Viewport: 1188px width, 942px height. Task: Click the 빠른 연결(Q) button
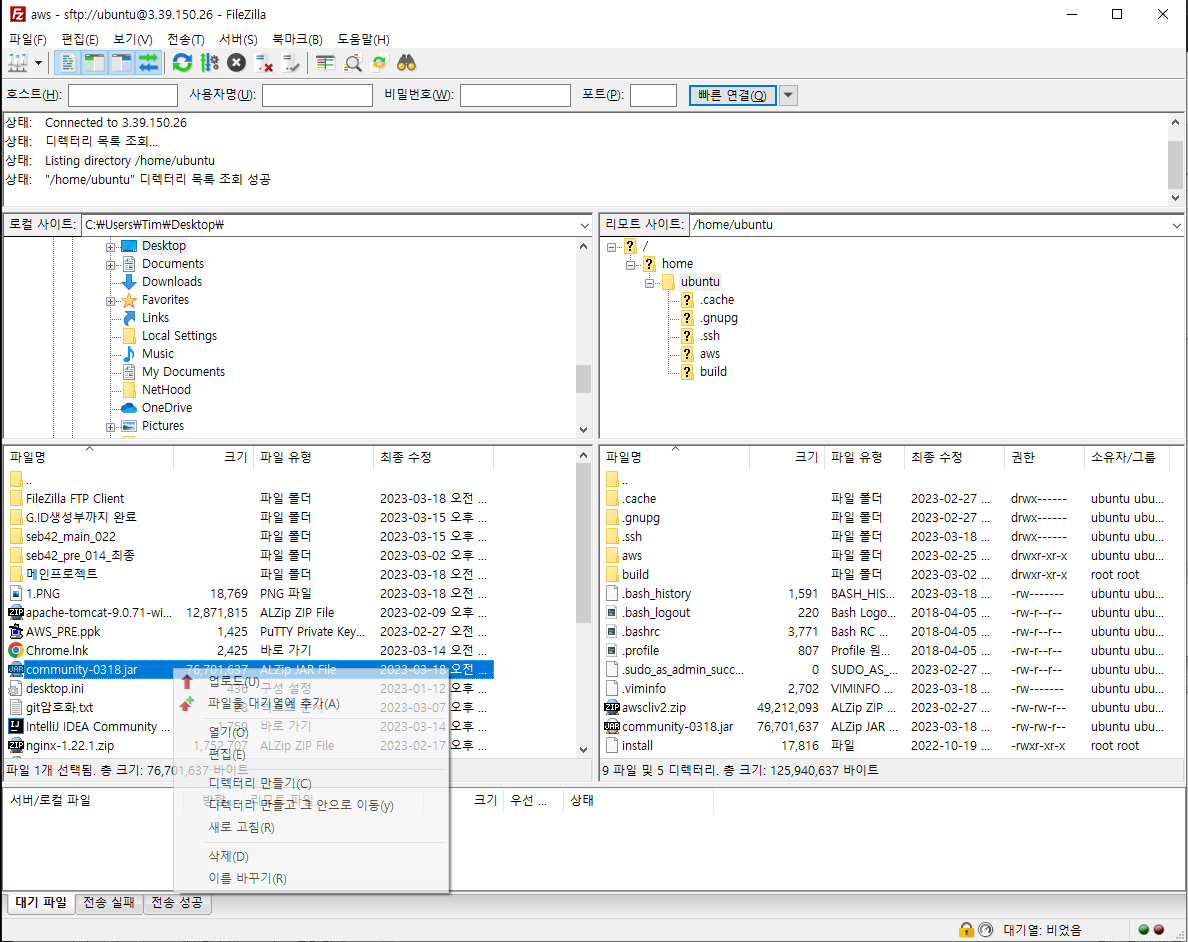(732, 95)
